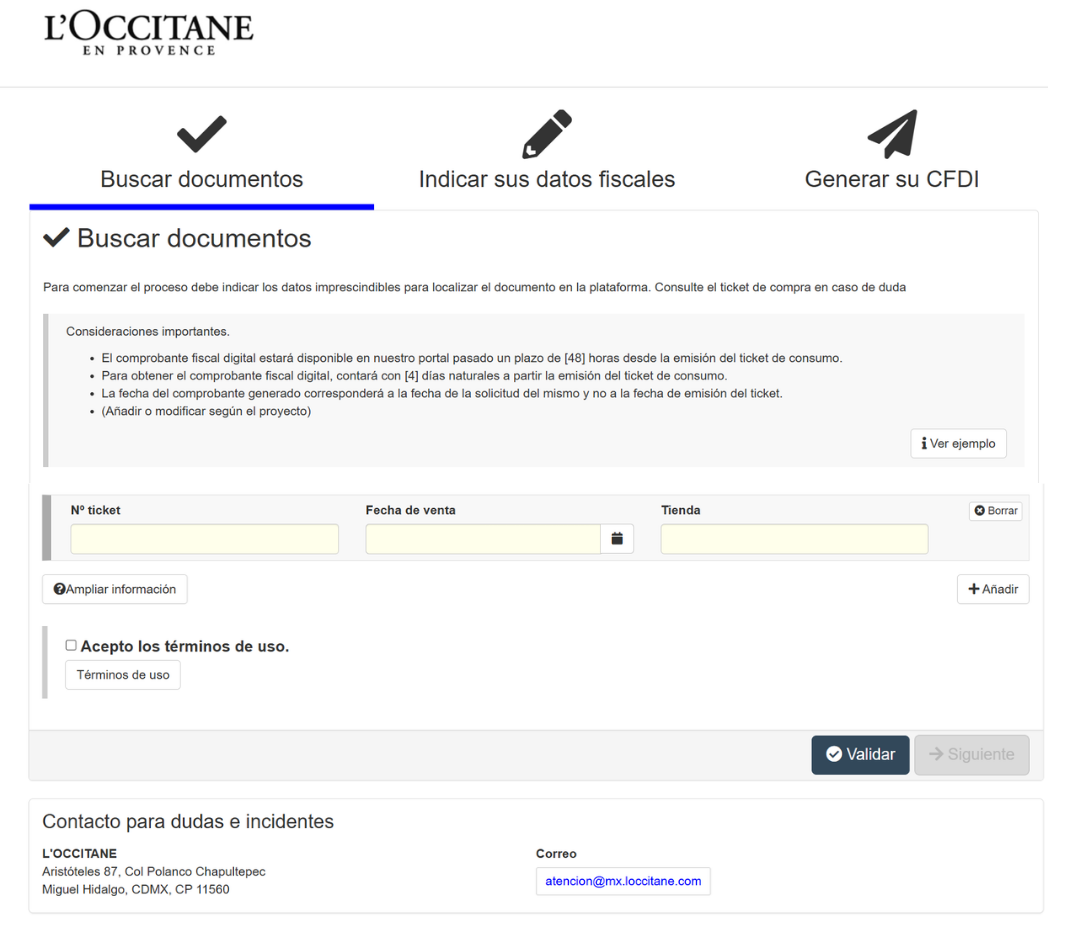This screenshot has height=928, width=1080.
Task: Add another ticket row with Añadir
Action: coord(992,589)
